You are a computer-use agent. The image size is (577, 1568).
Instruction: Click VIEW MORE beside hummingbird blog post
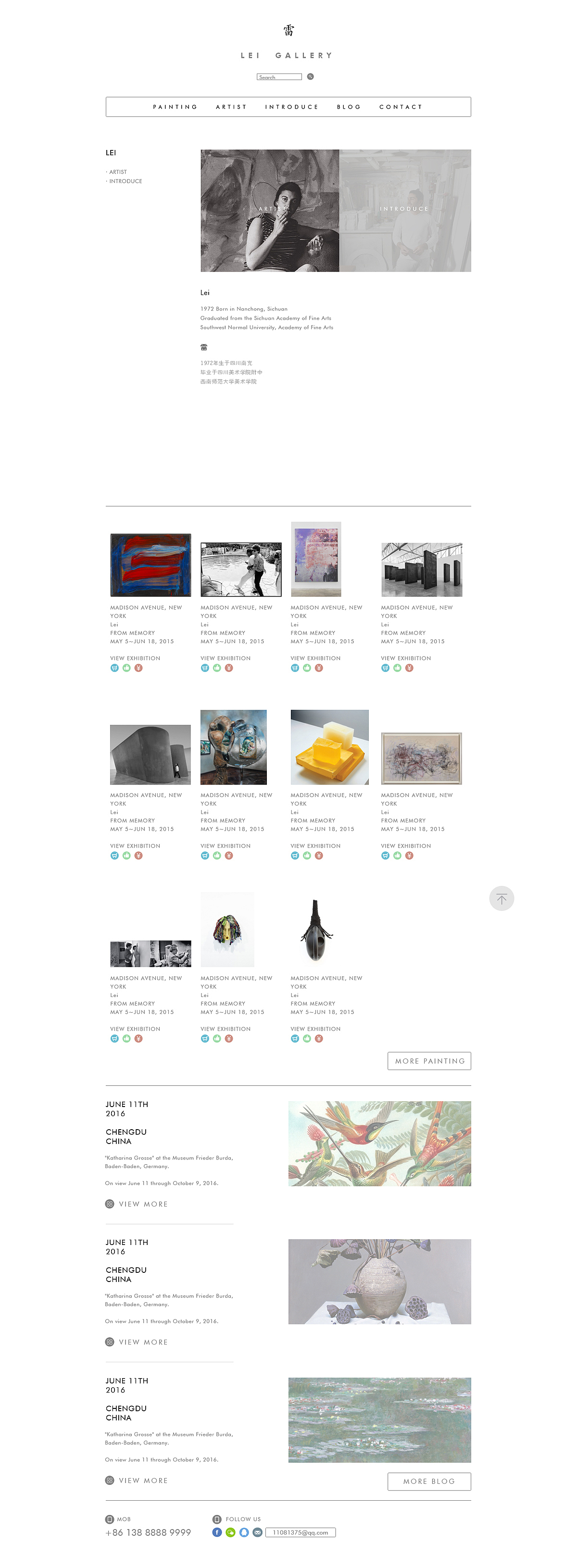(x=143, y=1204)
